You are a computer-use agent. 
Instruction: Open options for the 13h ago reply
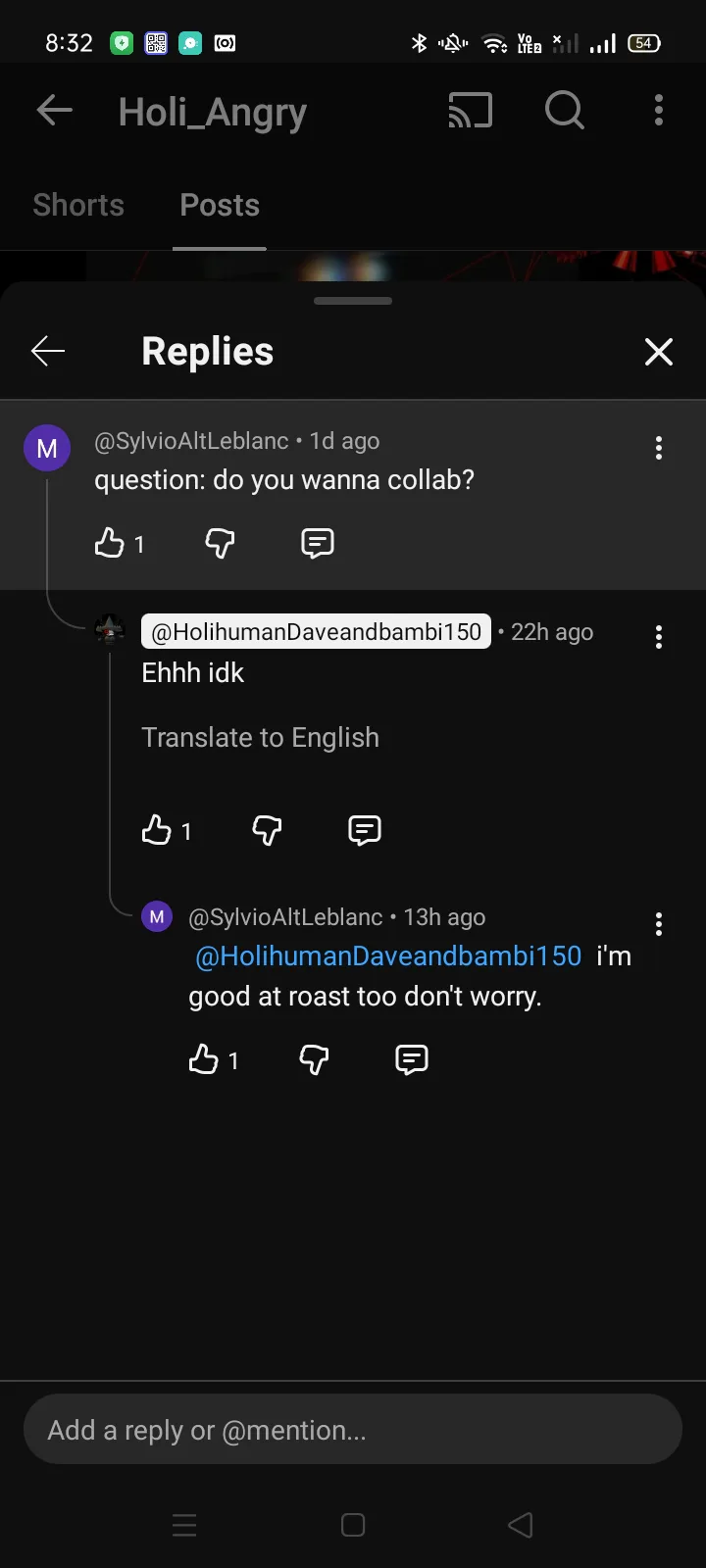tap(659, 924)
